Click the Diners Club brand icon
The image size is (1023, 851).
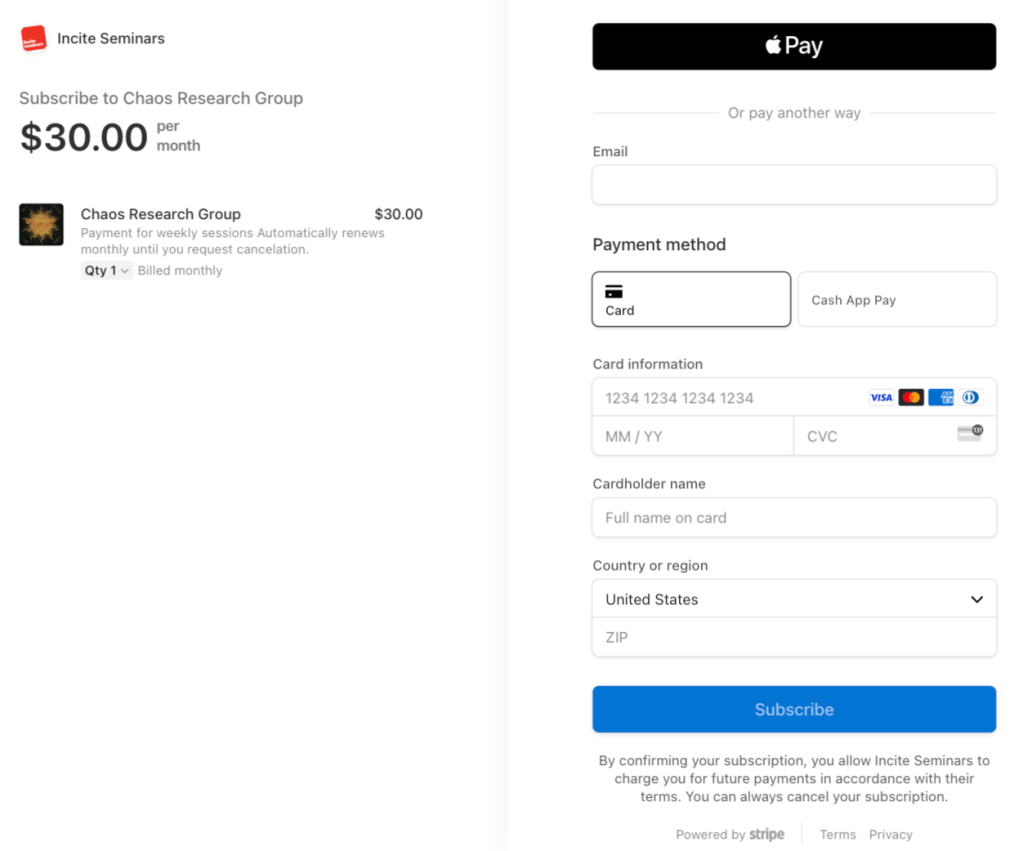970,398
